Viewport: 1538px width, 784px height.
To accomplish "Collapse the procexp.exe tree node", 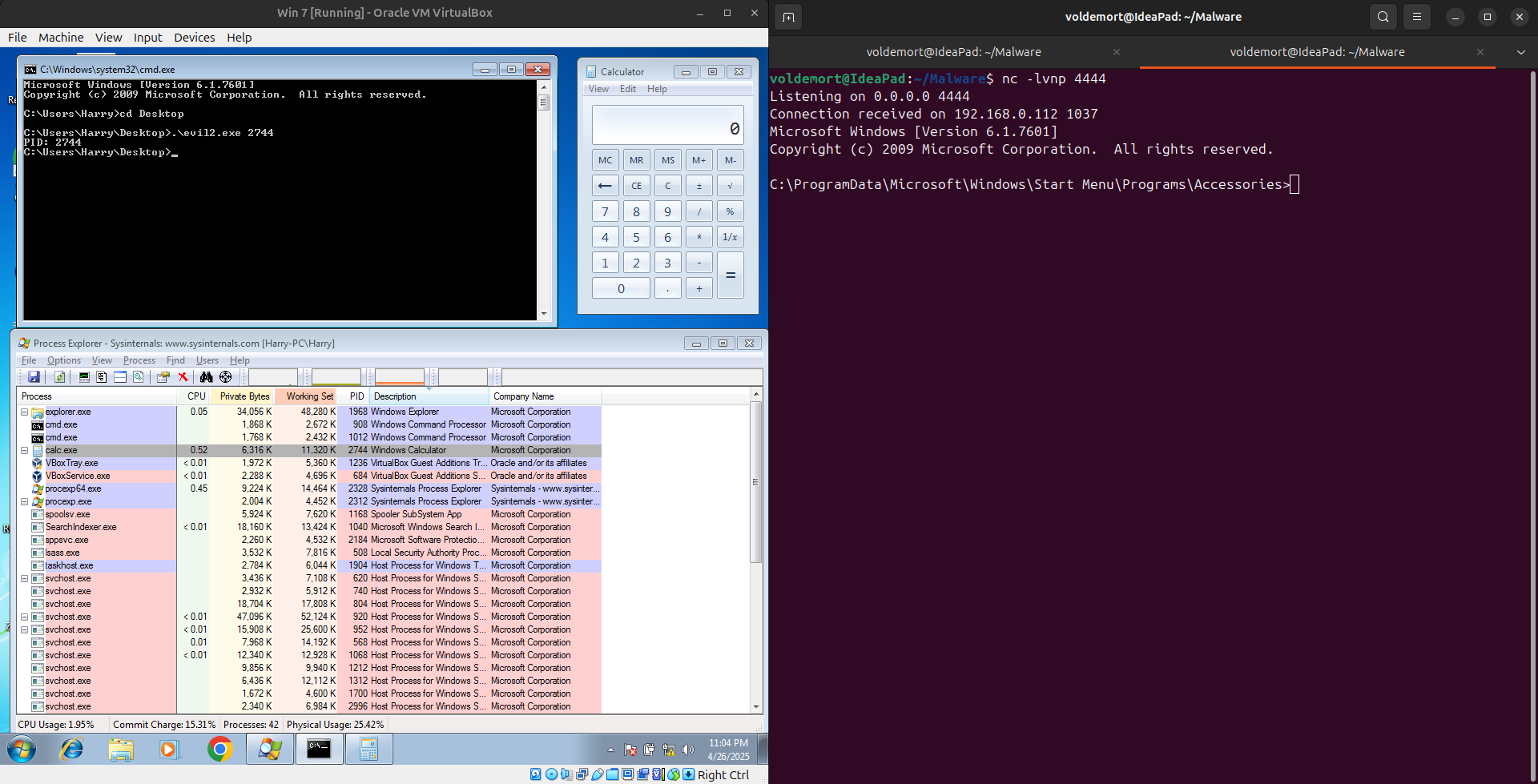I will coord(24,502).
